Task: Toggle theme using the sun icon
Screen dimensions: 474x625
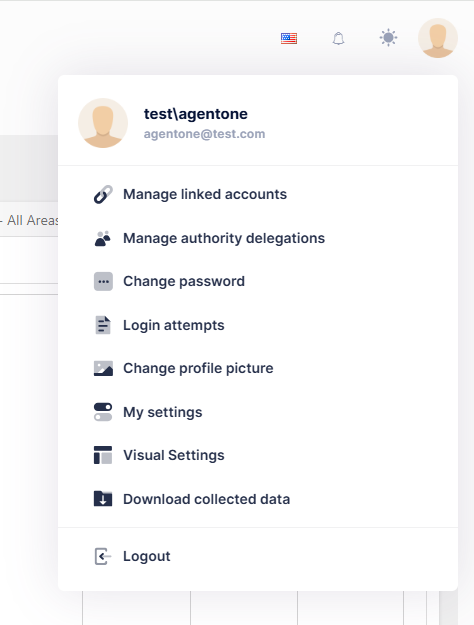Action: [388, 38]
